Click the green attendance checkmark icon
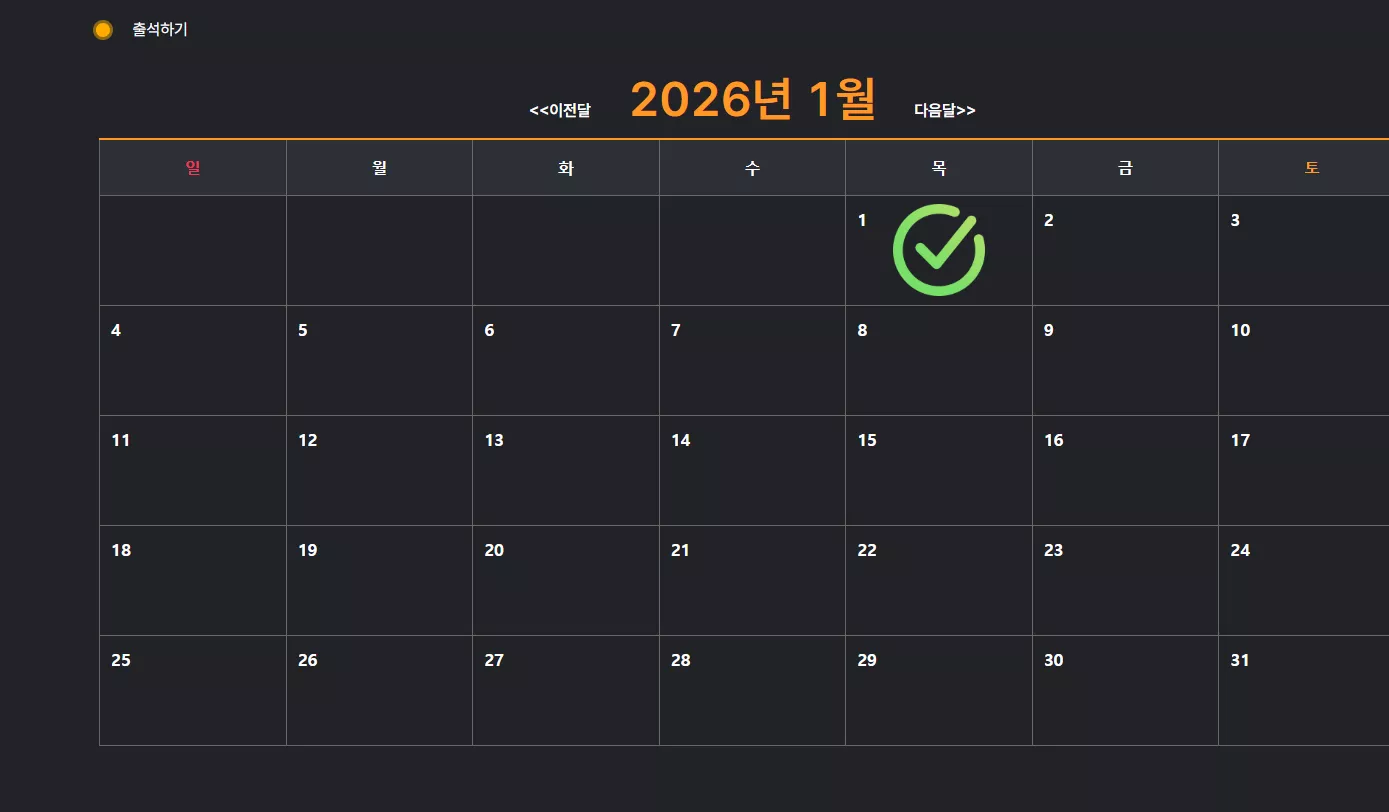The image size is (1389, 812). 939,250
